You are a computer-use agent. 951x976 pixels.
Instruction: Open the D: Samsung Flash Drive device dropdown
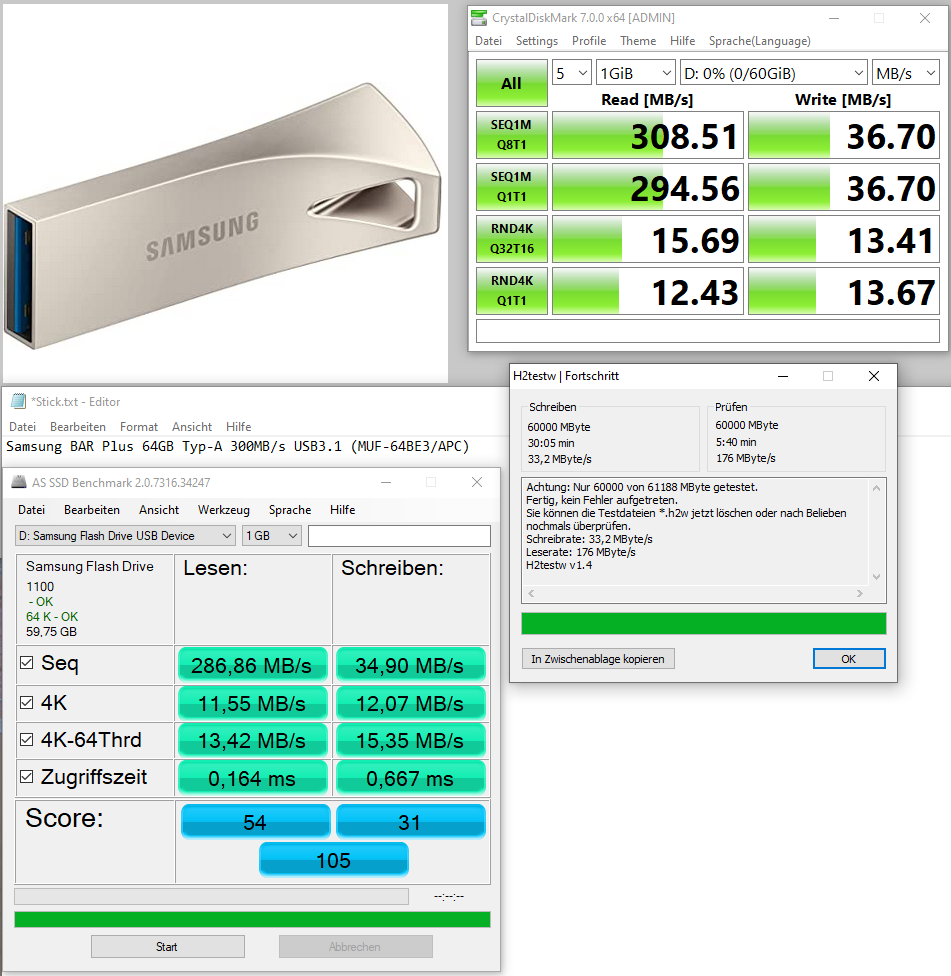(x=125, y=536)
